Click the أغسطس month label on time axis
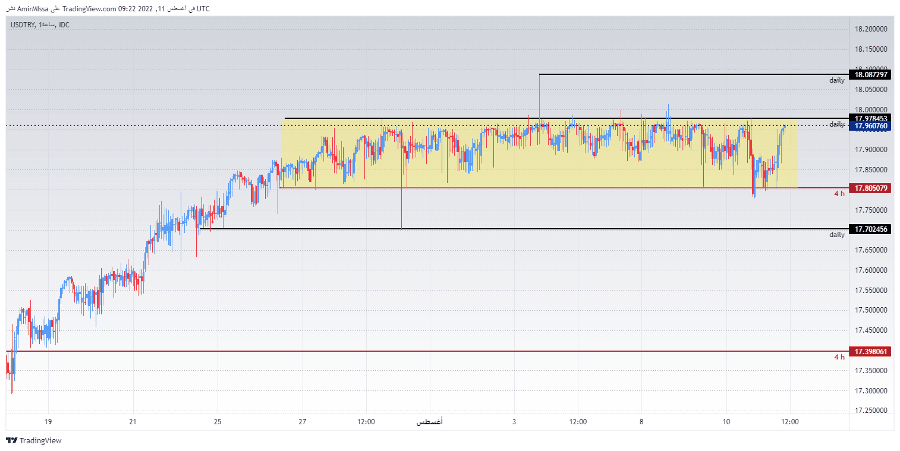900x451 pixels. [429, 422]
